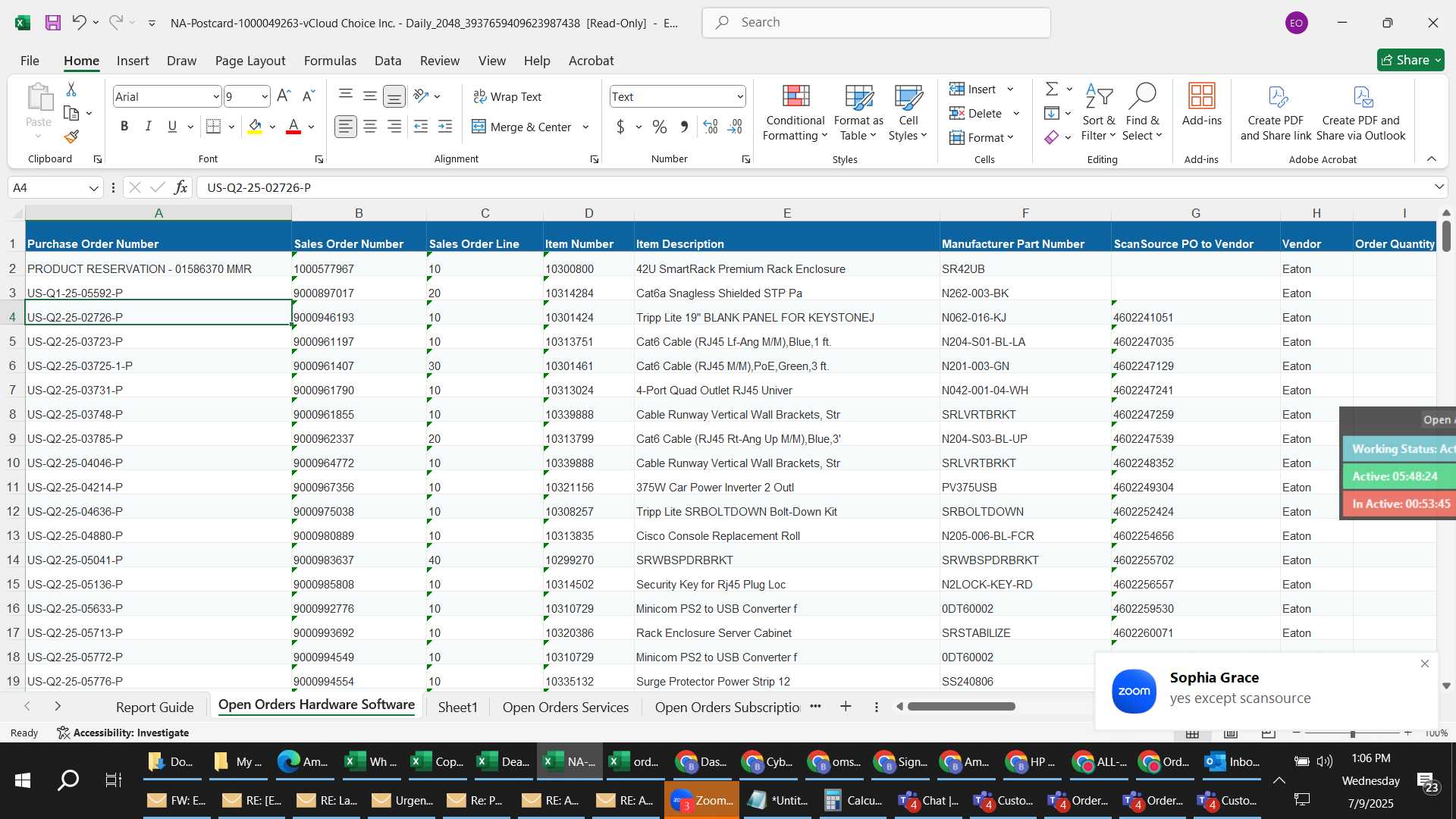The width and height of the screenshot is (1456, 819).
Task: Open the Report Guide sheet tab
Action: click(x=155, y=708)
